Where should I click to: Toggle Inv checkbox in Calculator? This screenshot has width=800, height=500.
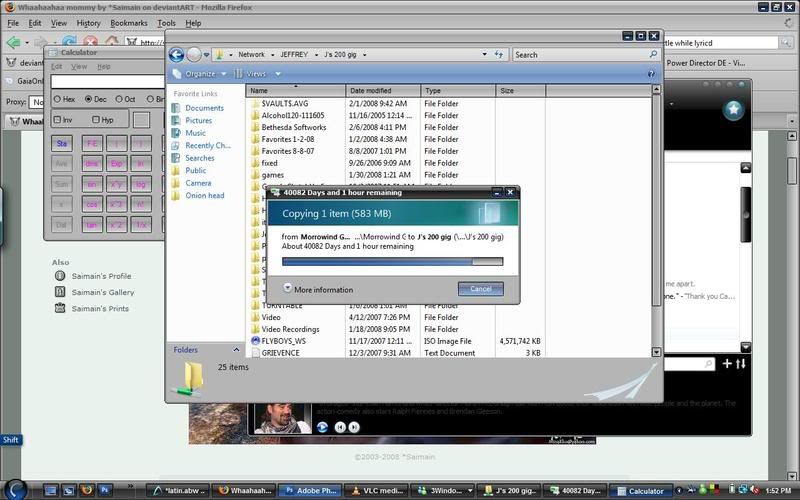[x=57, y=120]
